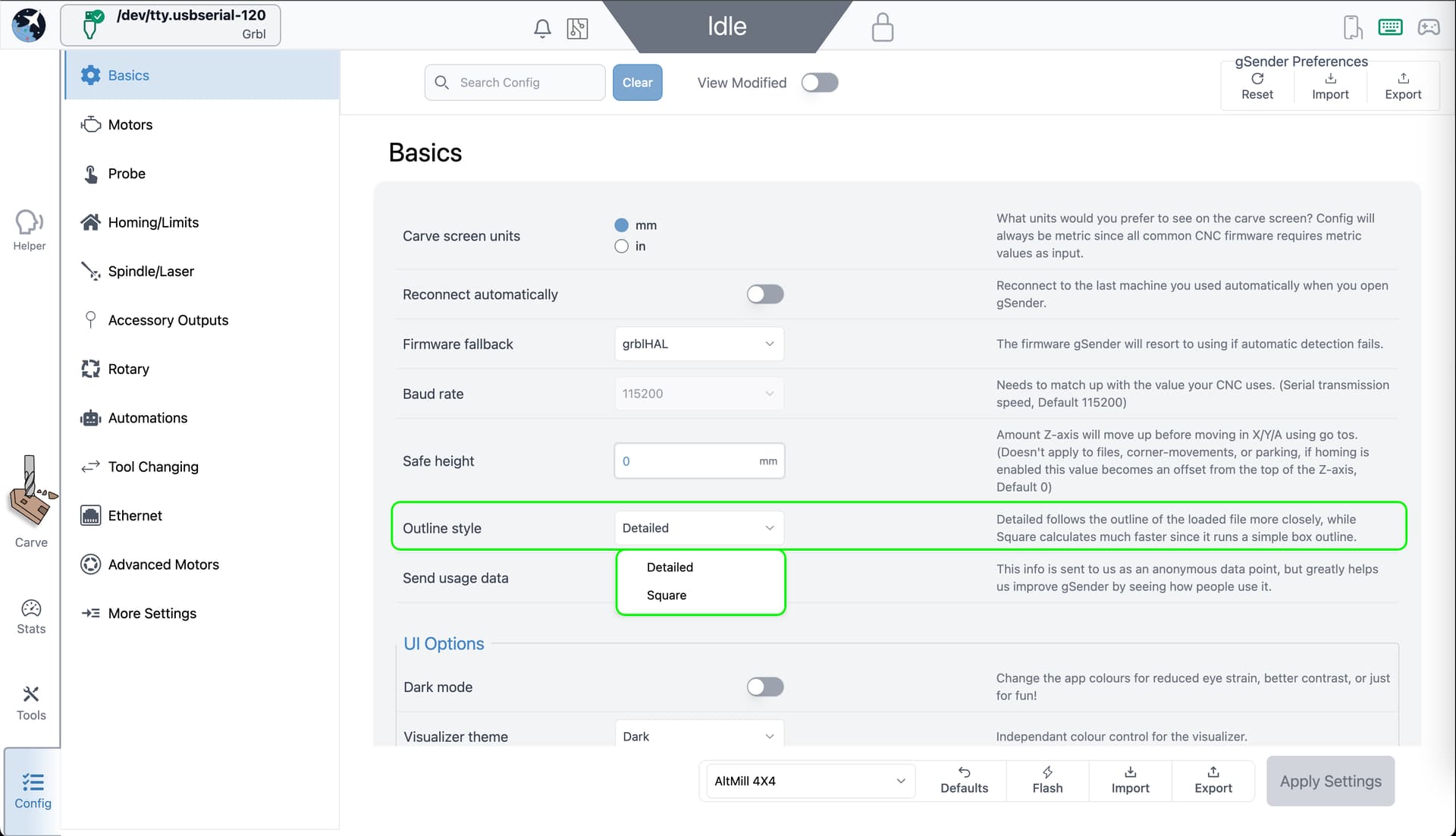This screenshot has width=1456, height=836.
Task: Enable Reconnect automatically toggle
Action: (x=764, y=294)
